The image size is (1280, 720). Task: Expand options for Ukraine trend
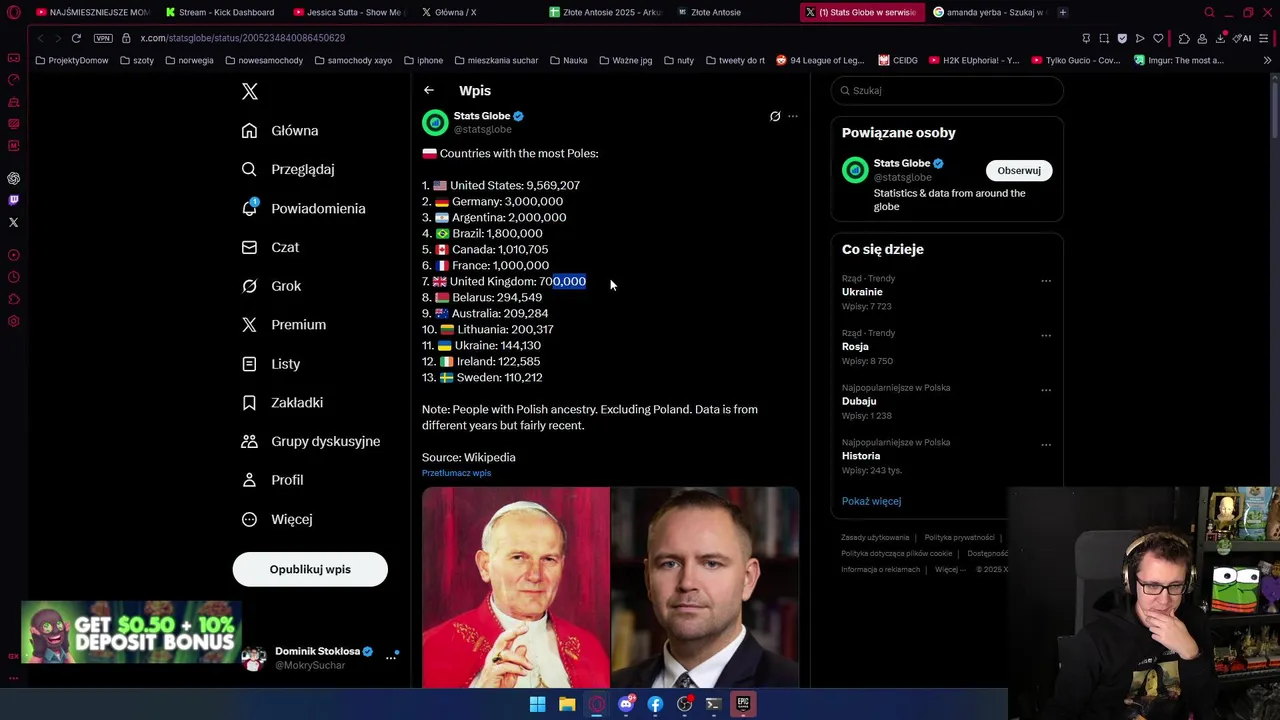[1046, 281]
